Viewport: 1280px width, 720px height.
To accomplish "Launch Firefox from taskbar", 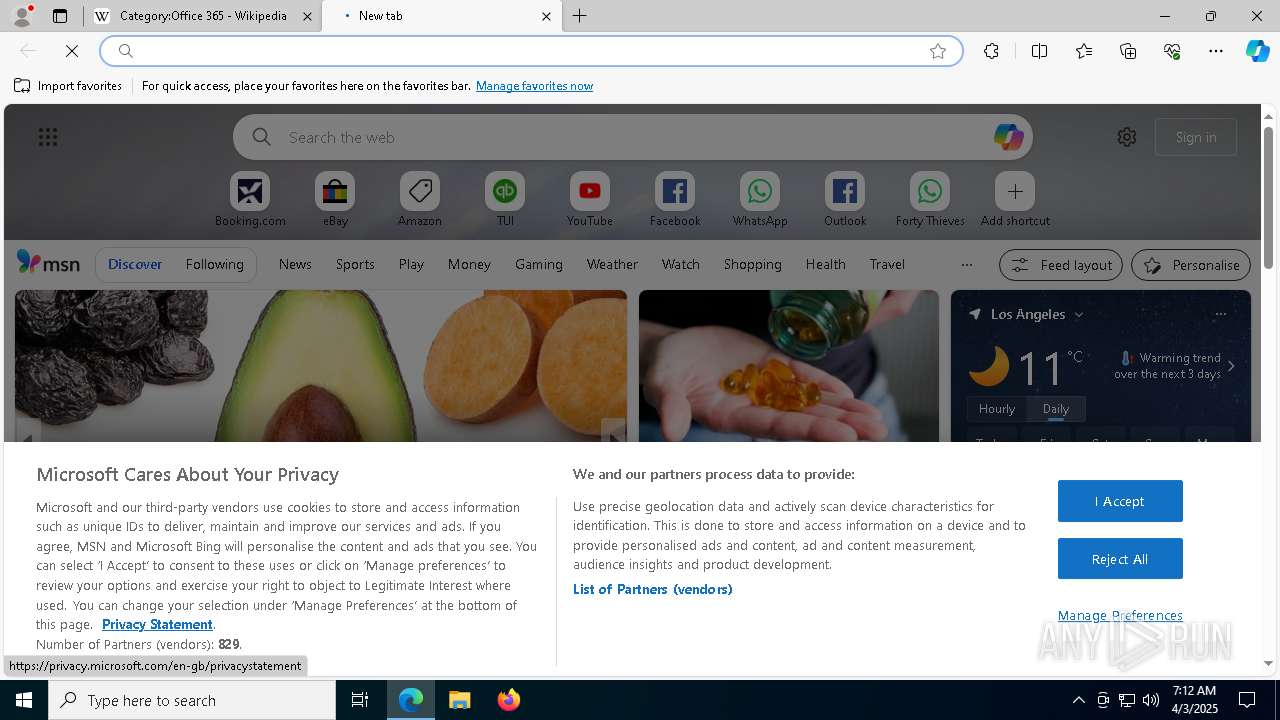I will [509, 700].
